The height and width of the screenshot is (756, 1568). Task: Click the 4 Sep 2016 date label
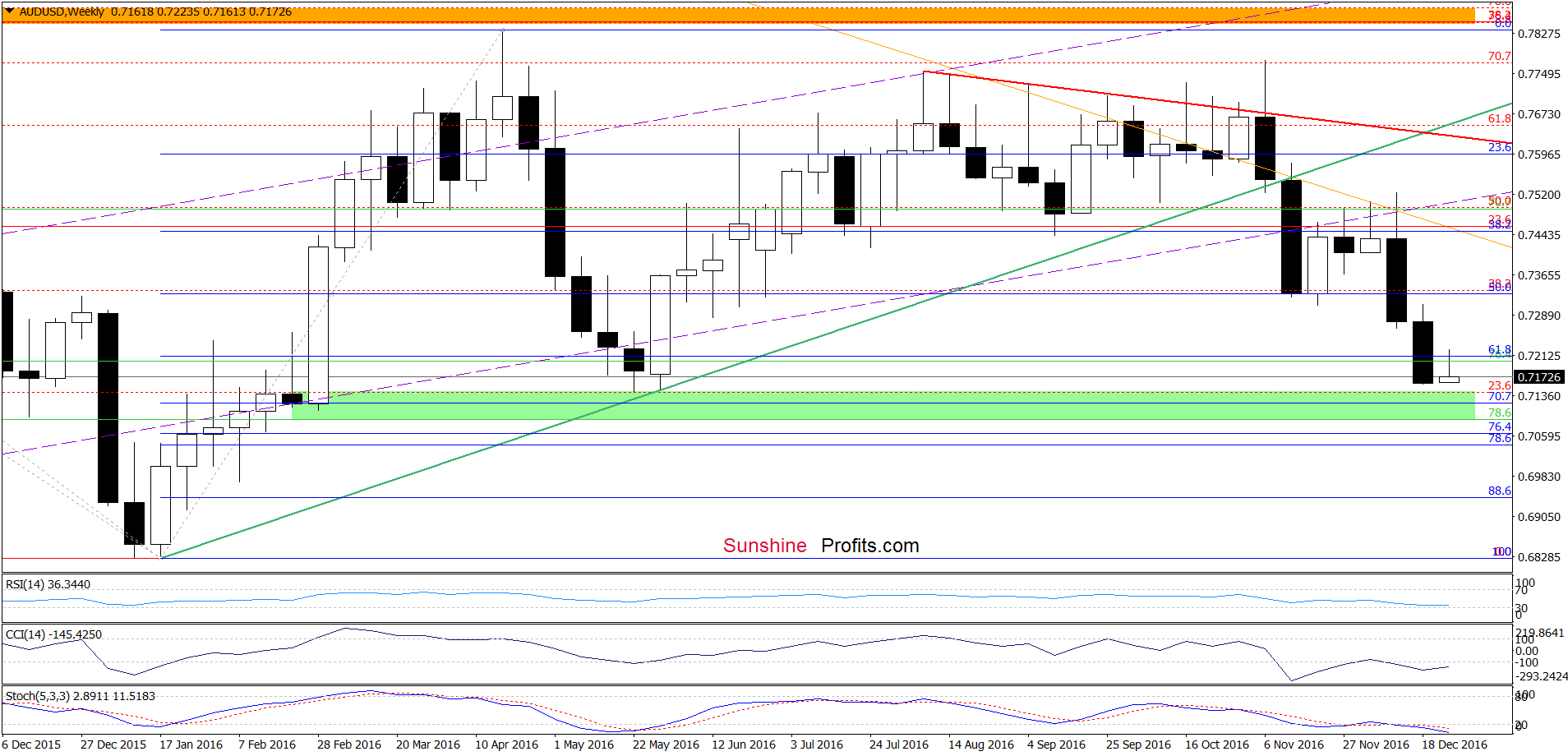pos(1056,744)
